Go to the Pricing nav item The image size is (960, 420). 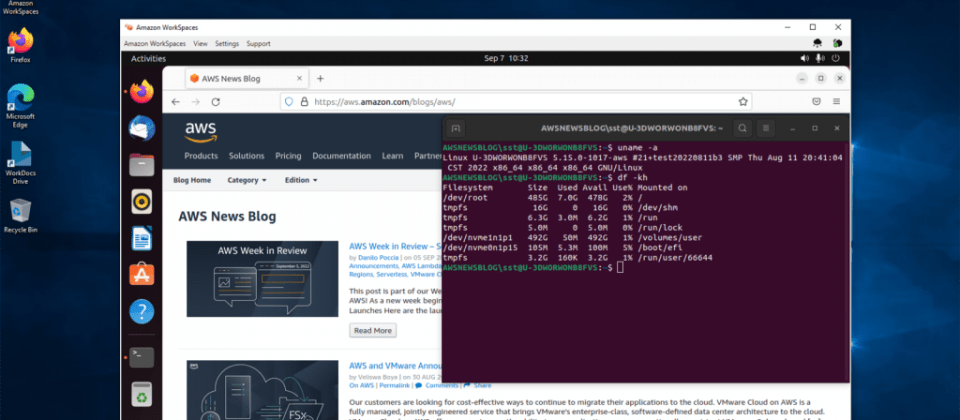pyautogui.click(x=288, y=156)
